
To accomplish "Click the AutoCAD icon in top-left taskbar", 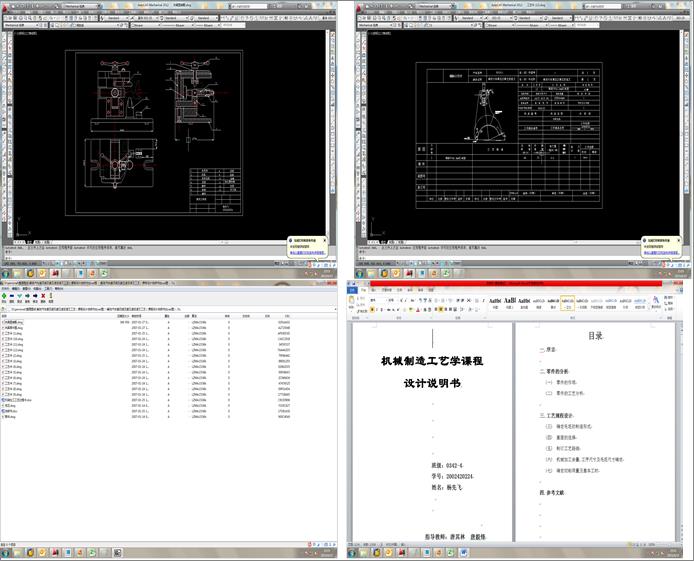I will point(55,273).
